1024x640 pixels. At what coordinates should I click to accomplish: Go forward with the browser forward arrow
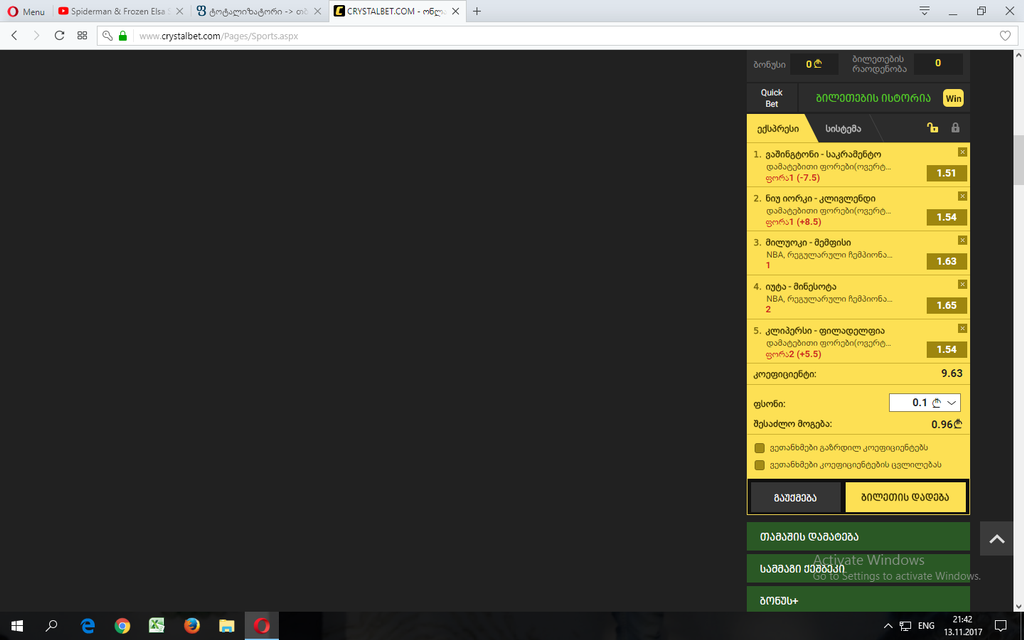tap(37, 35)
